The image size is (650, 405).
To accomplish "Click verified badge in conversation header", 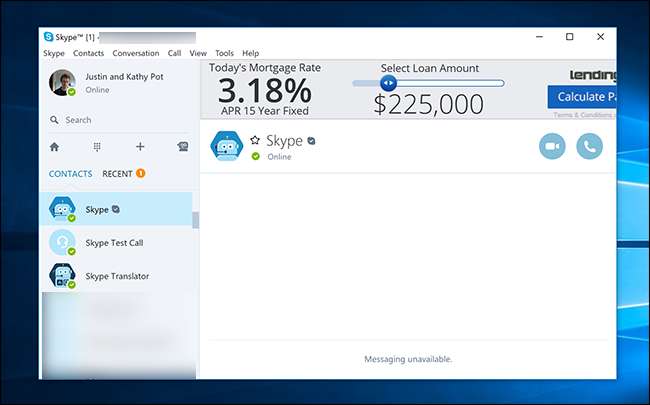I will 311,141.
